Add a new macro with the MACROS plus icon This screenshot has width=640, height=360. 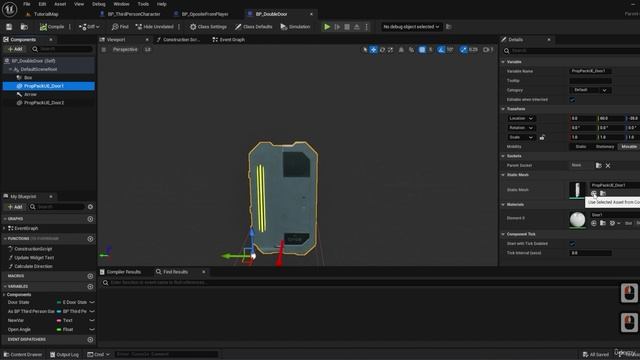tap(90, 276)
